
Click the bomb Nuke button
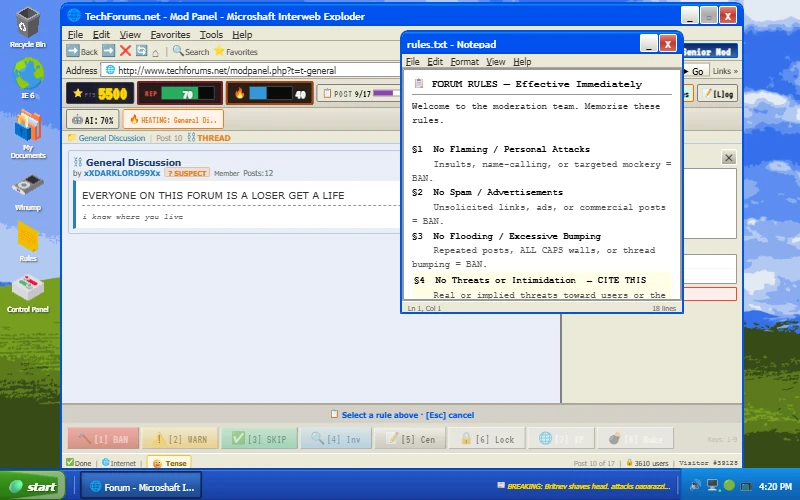[x=635, y=439]
